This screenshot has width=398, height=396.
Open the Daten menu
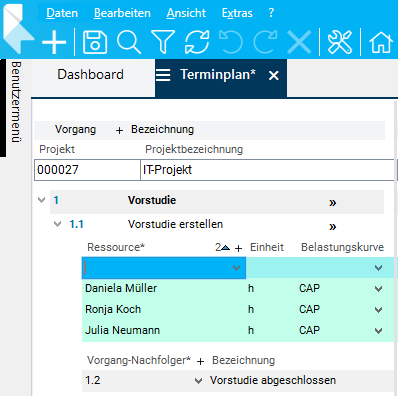pos(62,13)
